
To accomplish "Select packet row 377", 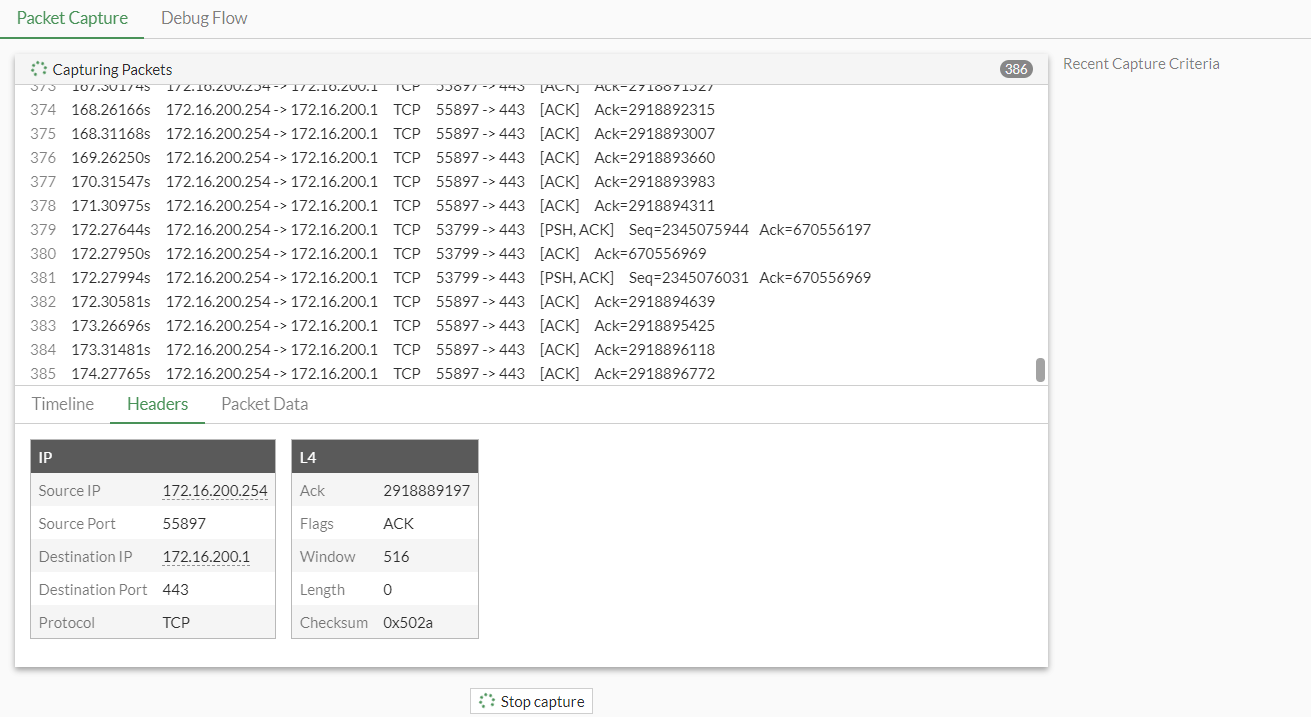I will (526, 181).
